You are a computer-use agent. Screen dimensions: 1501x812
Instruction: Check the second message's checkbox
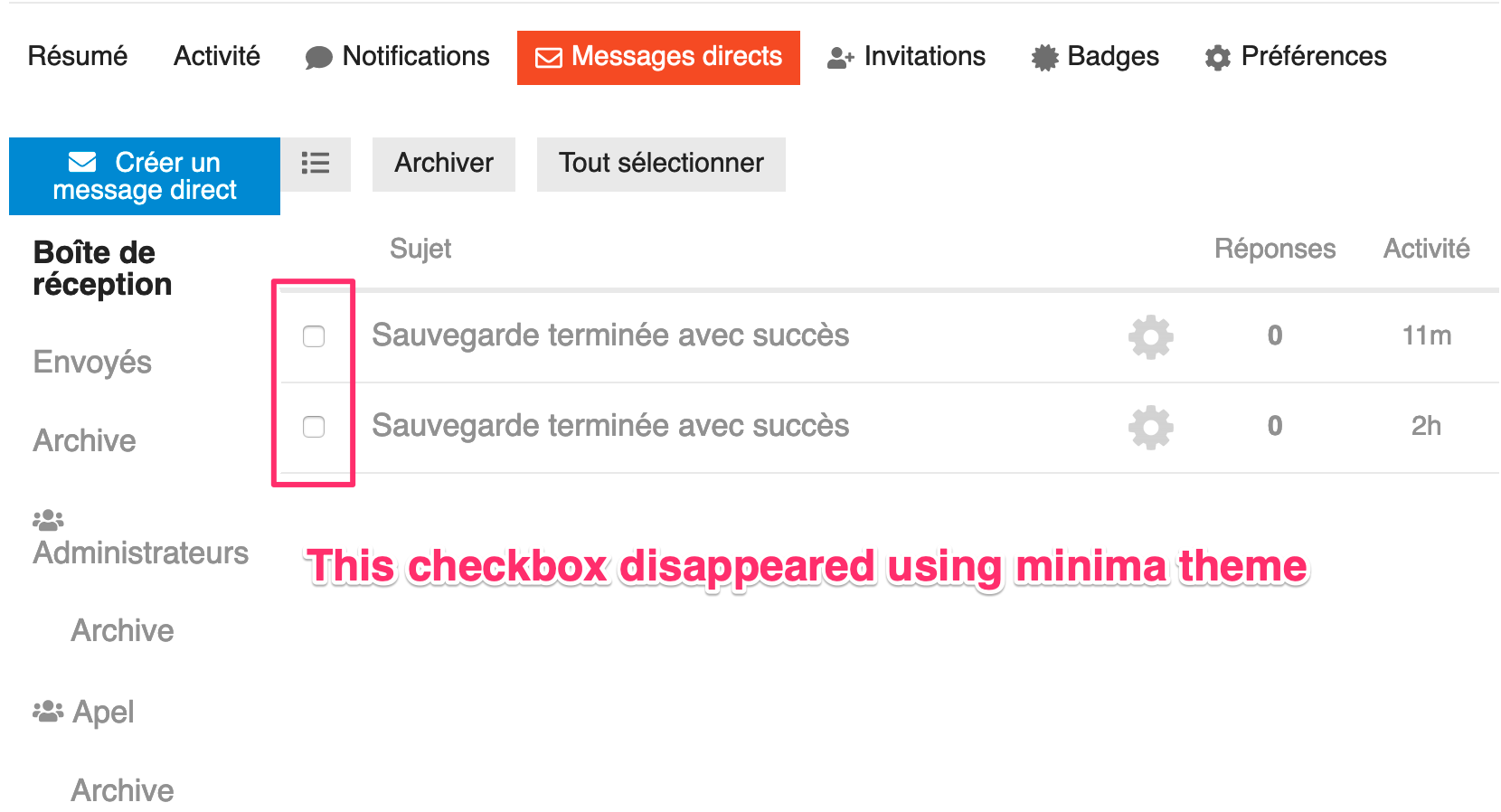click(314, 427)
